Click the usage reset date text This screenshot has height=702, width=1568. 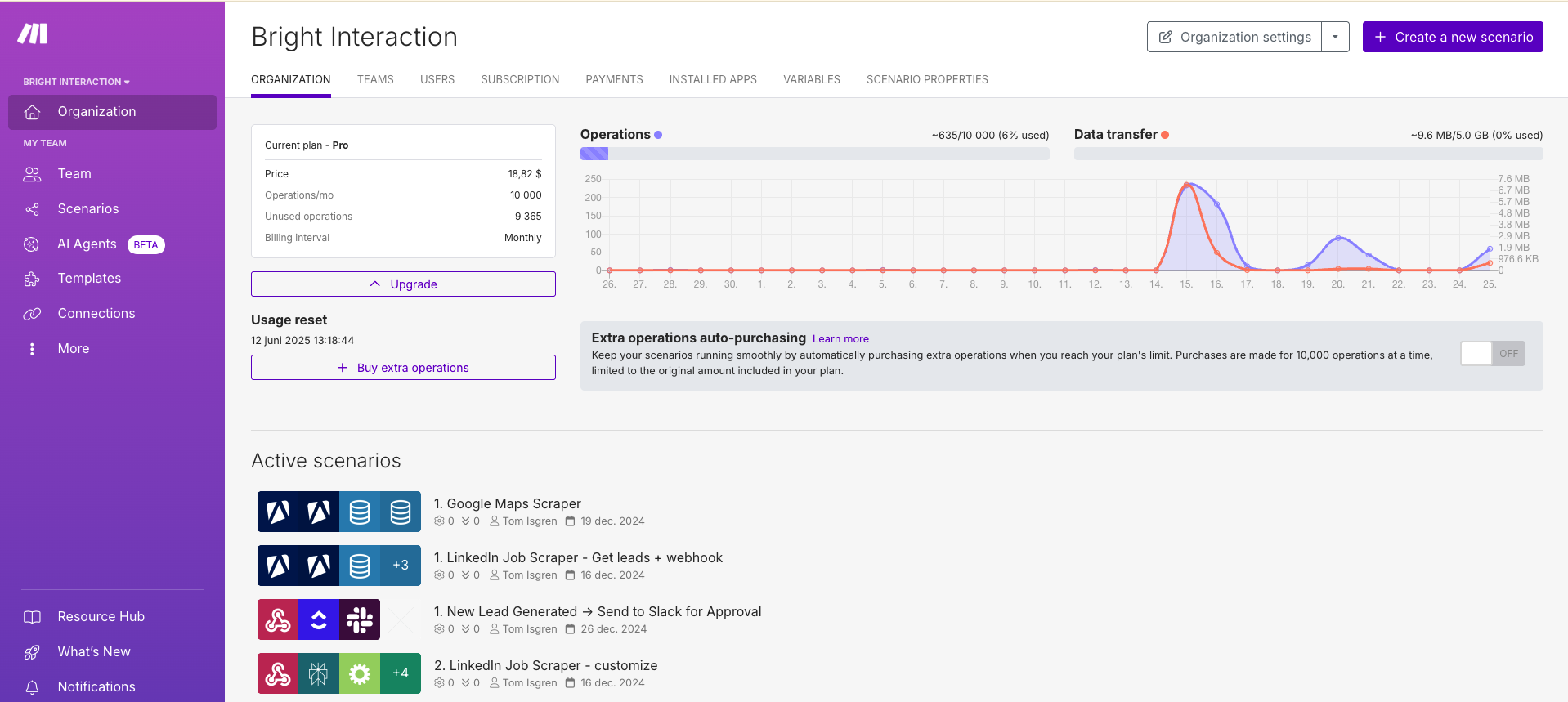click(x=302, y=341)
